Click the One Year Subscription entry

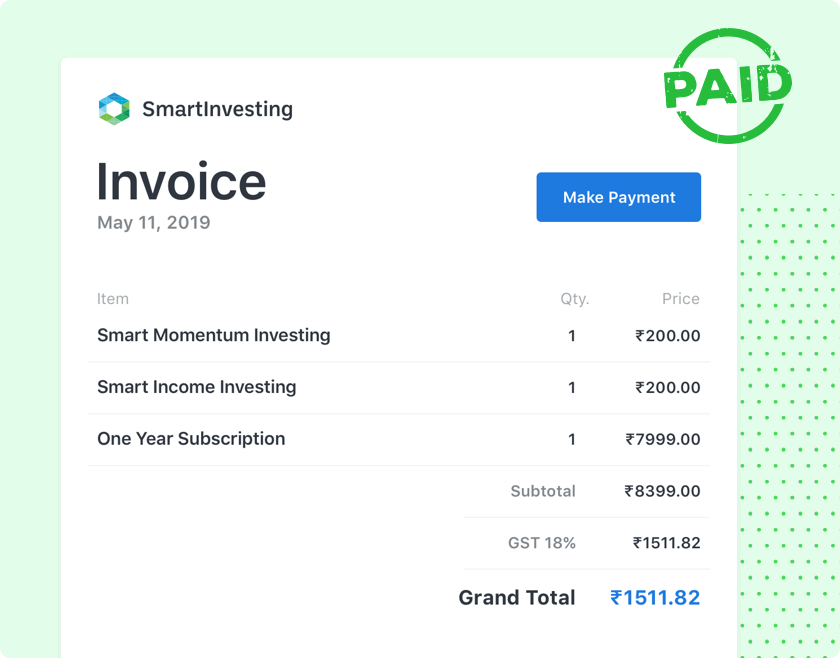point(190,439)
